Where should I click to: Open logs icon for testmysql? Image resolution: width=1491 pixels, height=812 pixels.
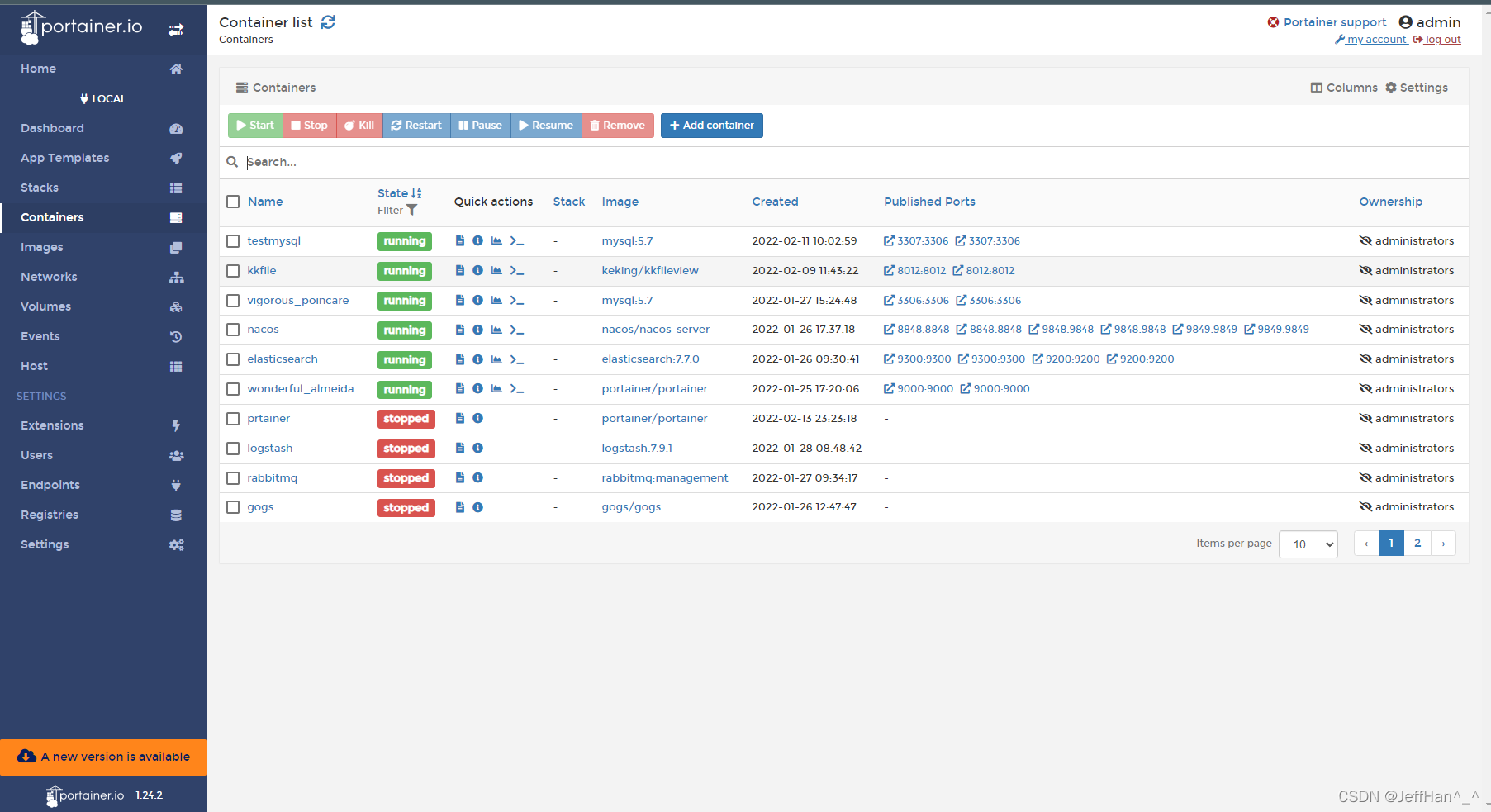460,241
